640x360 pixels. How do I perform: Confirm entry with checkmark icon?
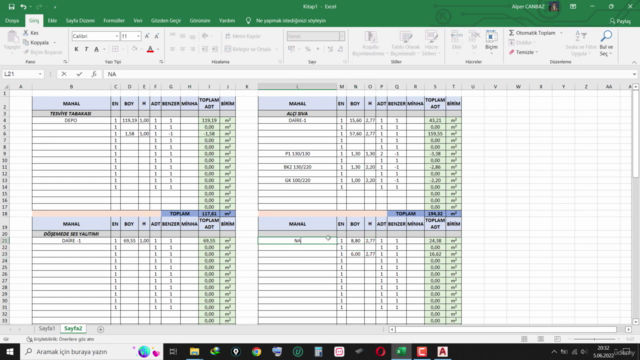click(x=79, y=74)
